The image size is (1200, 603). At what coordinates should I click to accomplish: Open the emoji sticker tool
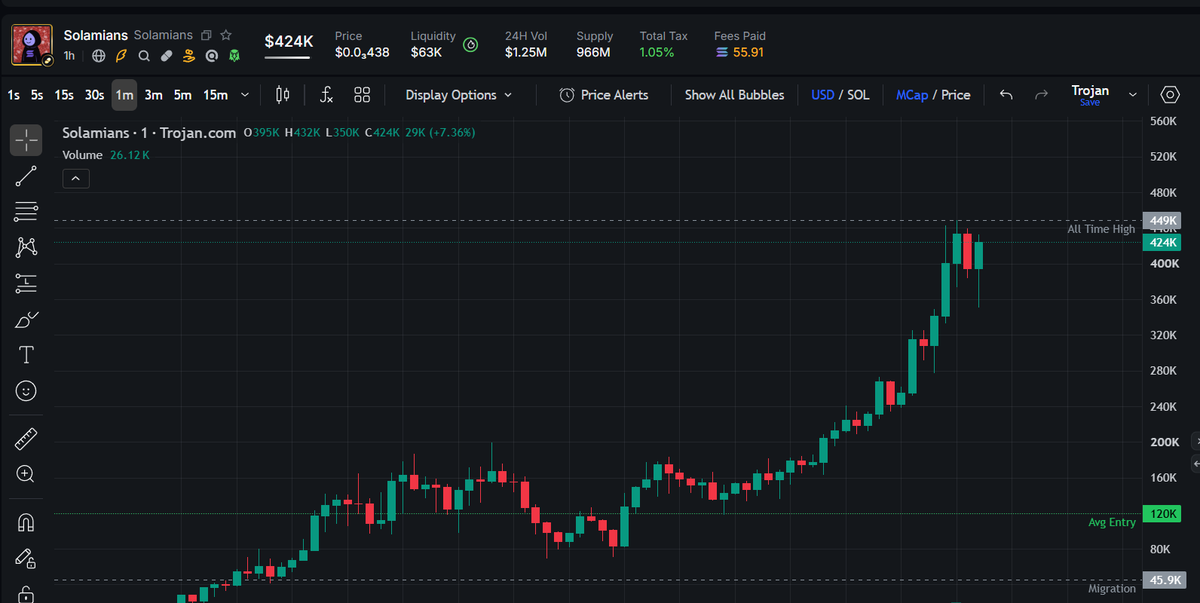(26, 390)
